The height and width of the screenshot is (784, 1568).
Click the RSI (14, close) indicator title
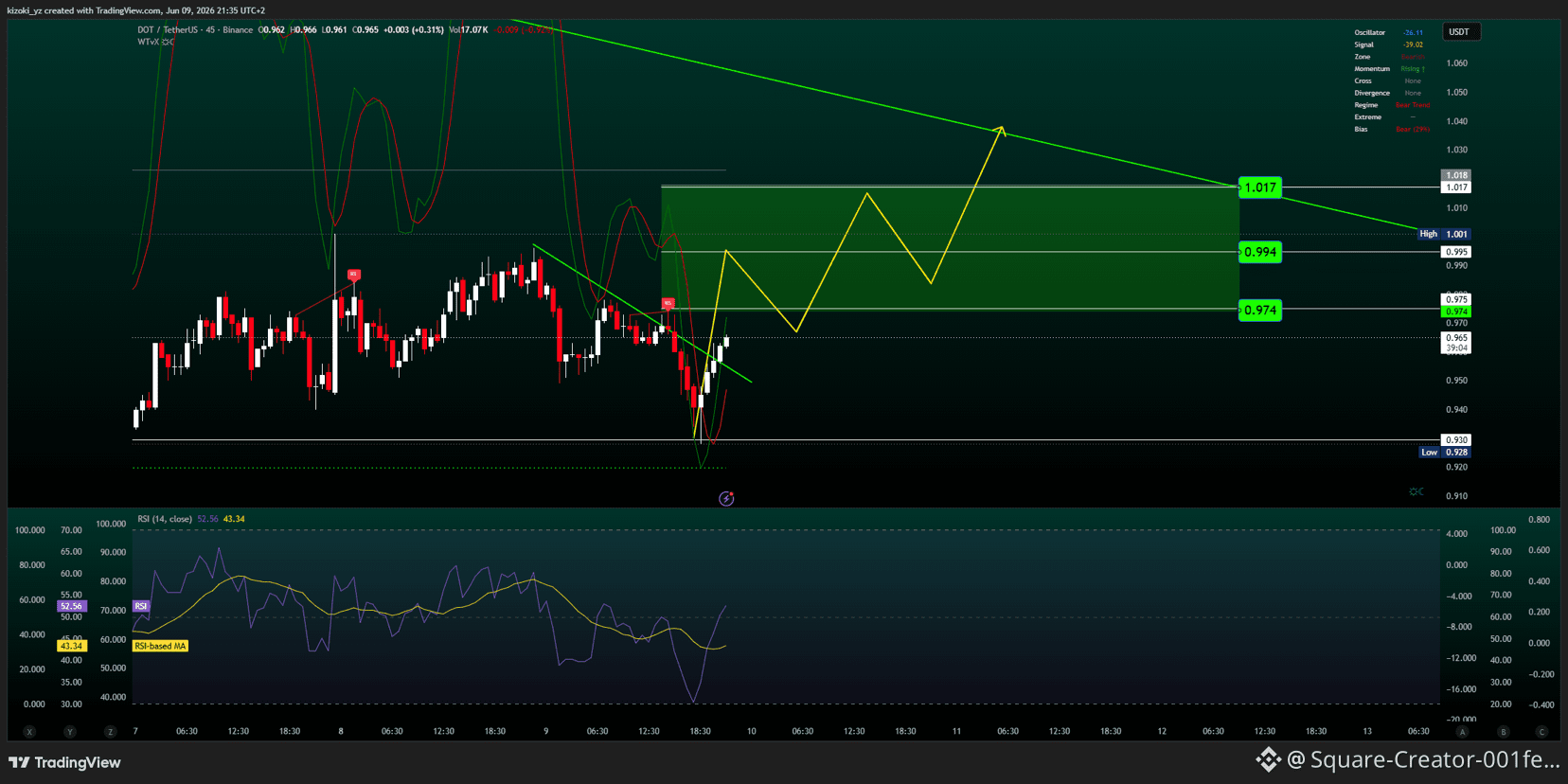(165, 519)
